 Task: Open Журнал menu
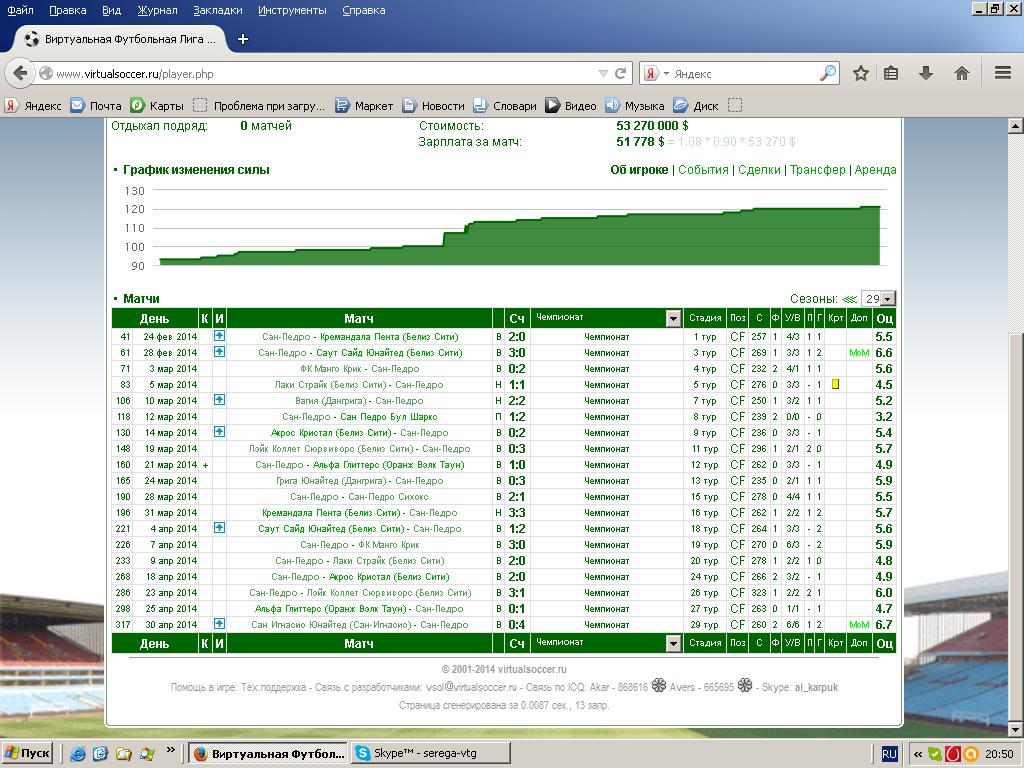(x=157, y=10)
